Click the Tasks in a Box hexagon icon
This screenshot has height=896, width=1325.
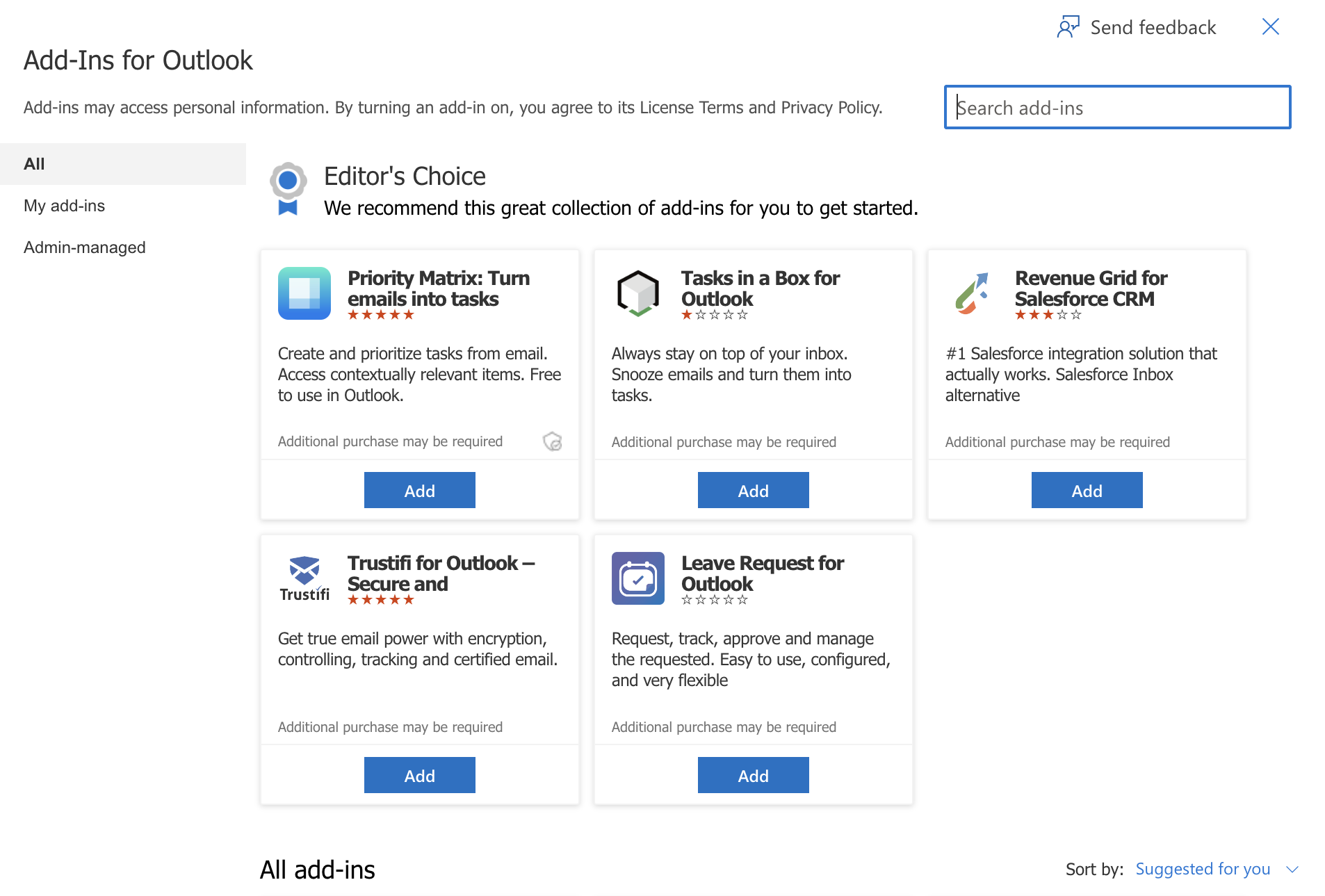pyautogui.click(x=637, y=293)
